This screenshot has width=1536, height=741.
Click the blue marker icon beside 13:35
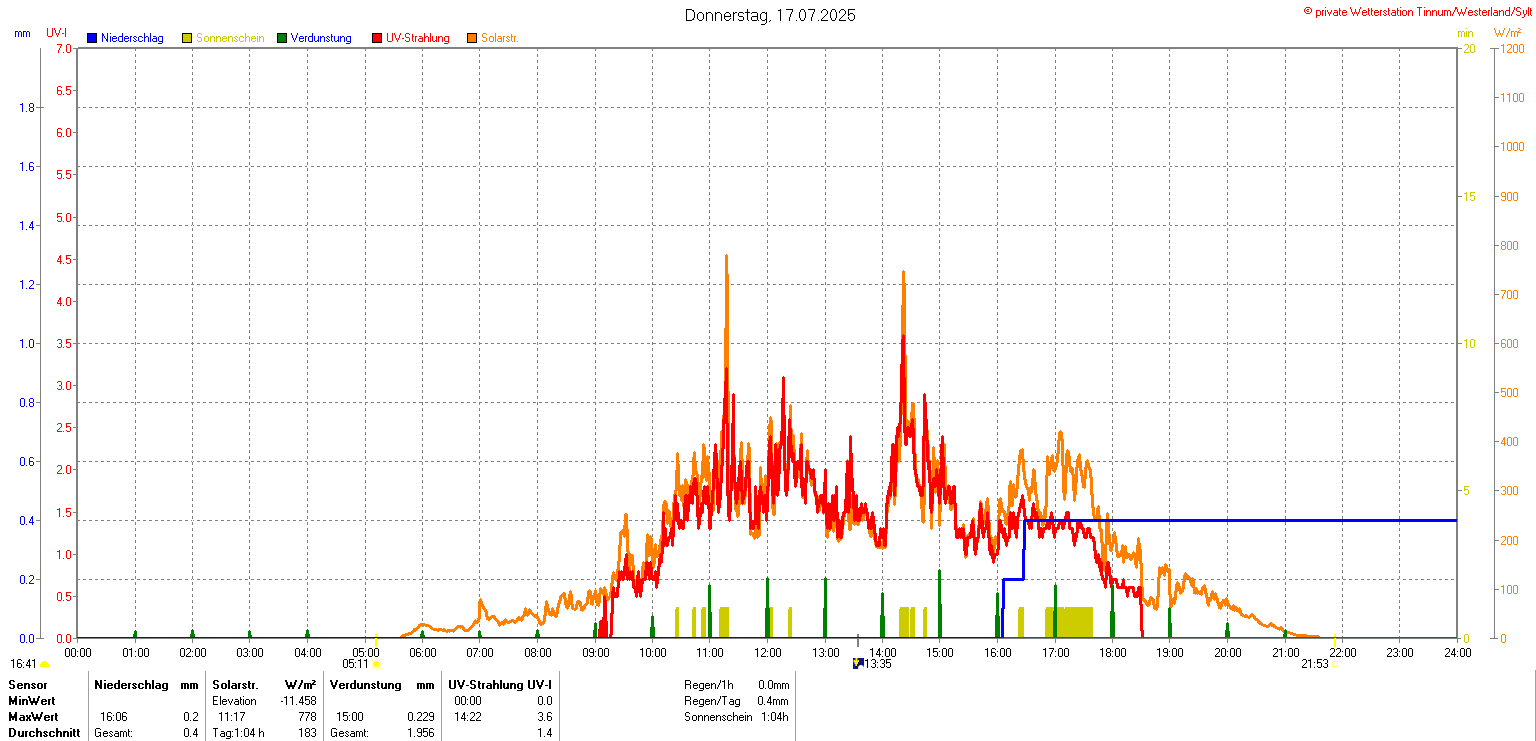pyautogui.click(x=857, y=663)
